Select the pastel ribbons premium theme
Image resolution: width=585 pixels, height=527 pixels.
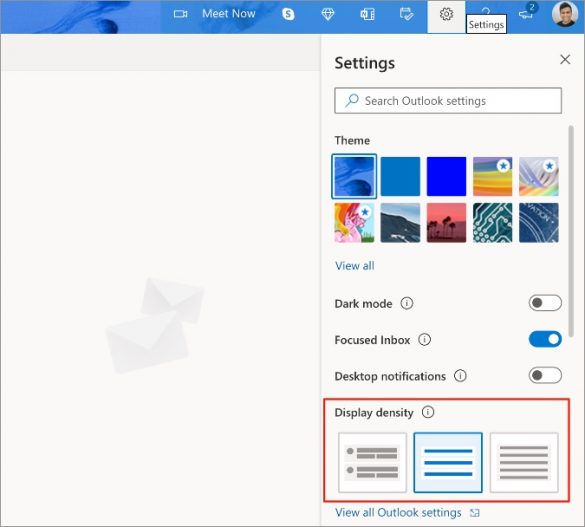coord(539,176)
